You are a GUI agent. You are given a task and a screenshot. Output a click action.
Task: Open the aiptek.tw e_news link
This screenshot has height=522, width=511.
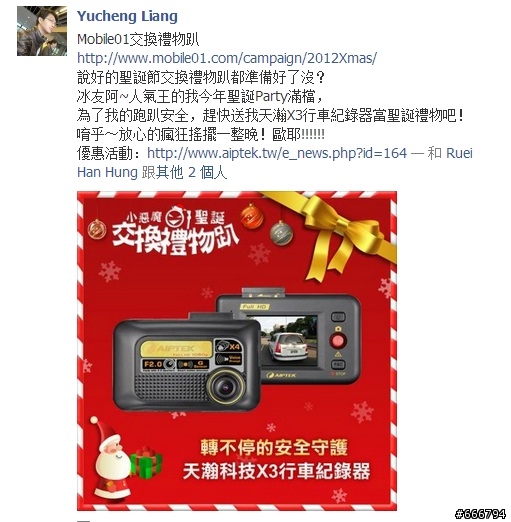[277, 153]
